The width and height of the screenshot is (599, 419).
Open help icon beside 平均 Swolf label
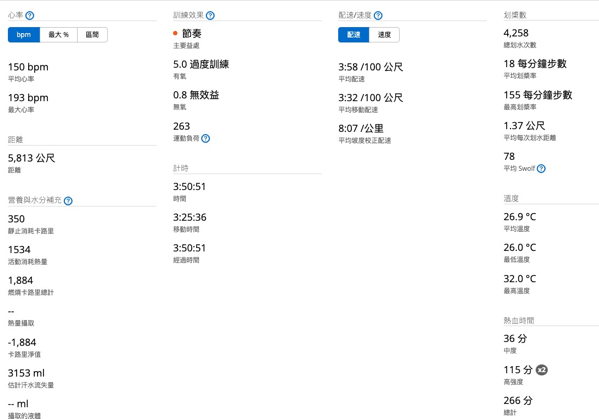tap(541, 168)
